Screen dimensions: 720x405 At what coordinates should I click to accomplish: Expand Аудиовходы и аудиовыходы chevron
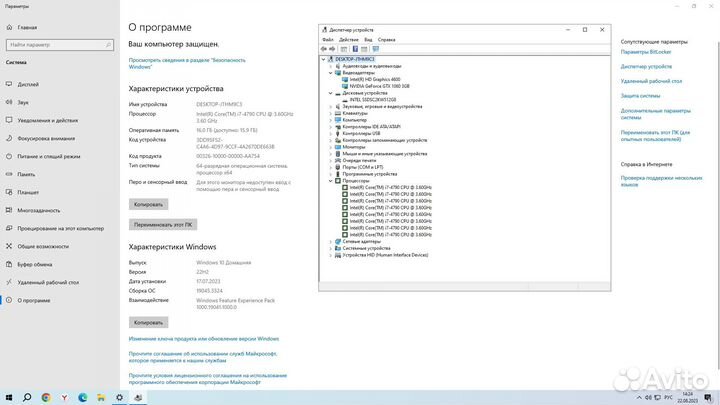pos(331,66)
